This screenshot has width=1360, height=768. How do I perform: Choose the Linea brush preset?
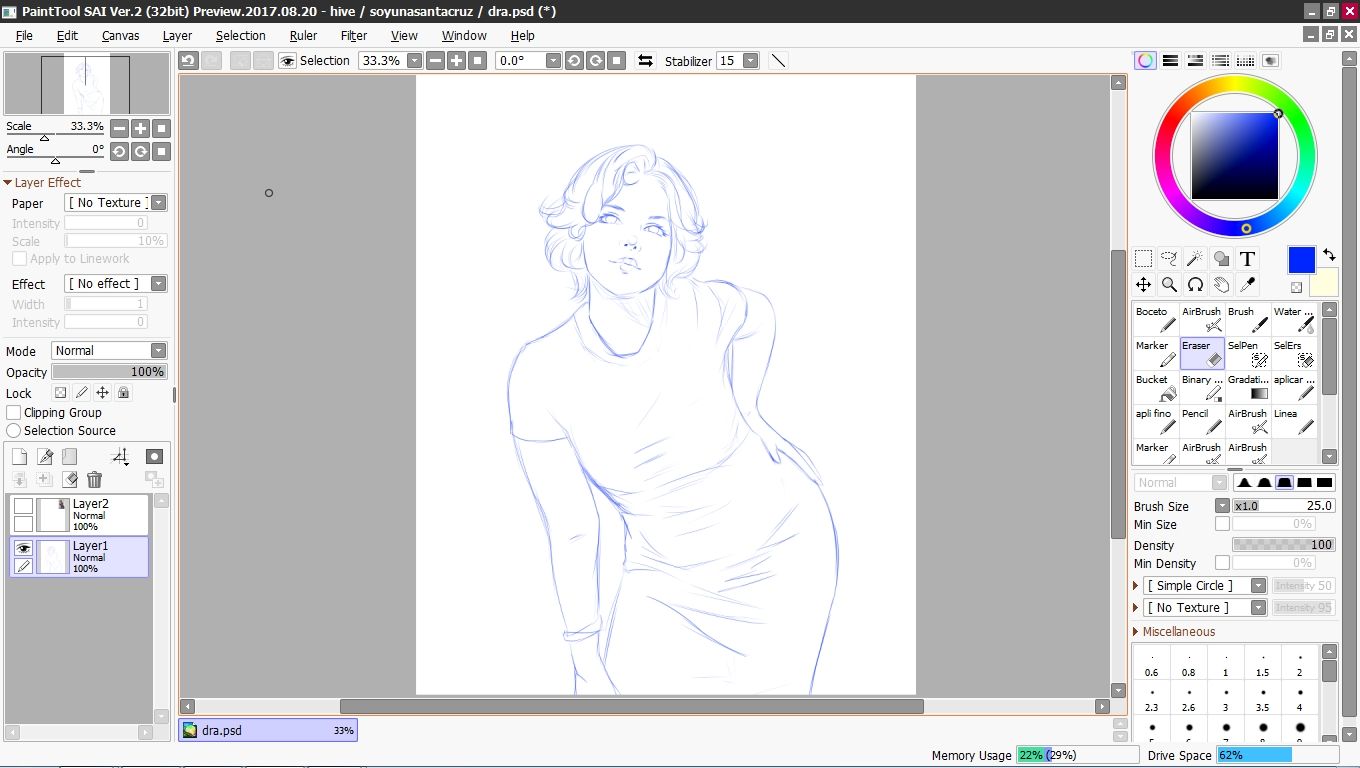point(1293,422)
